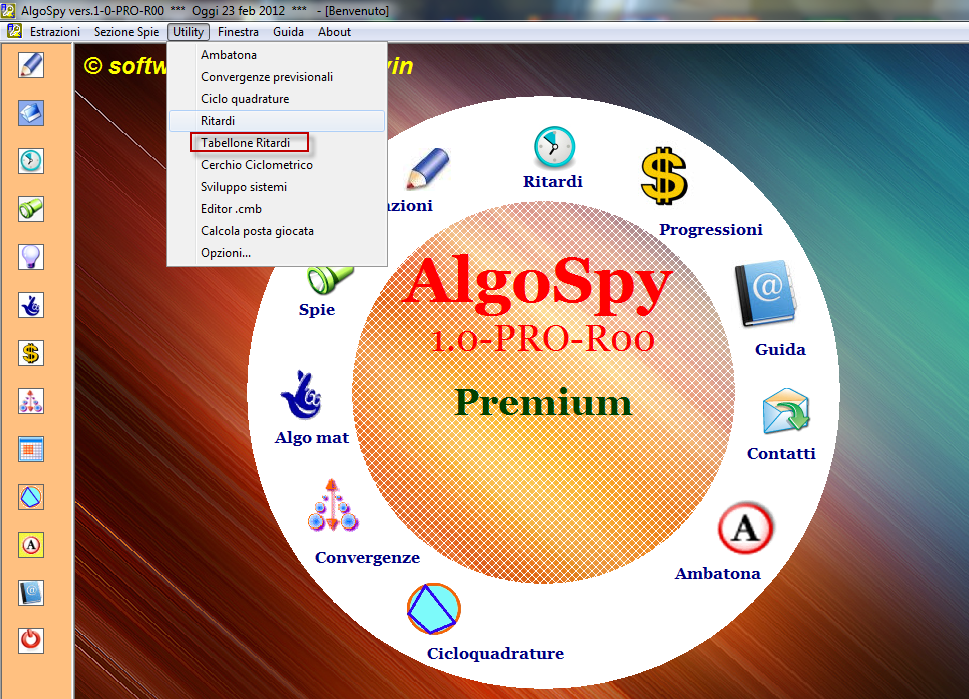The image size is (969, 699).
Task: Click the app icon left of Estrazioni menu
Action: click(x=14, y=31)
